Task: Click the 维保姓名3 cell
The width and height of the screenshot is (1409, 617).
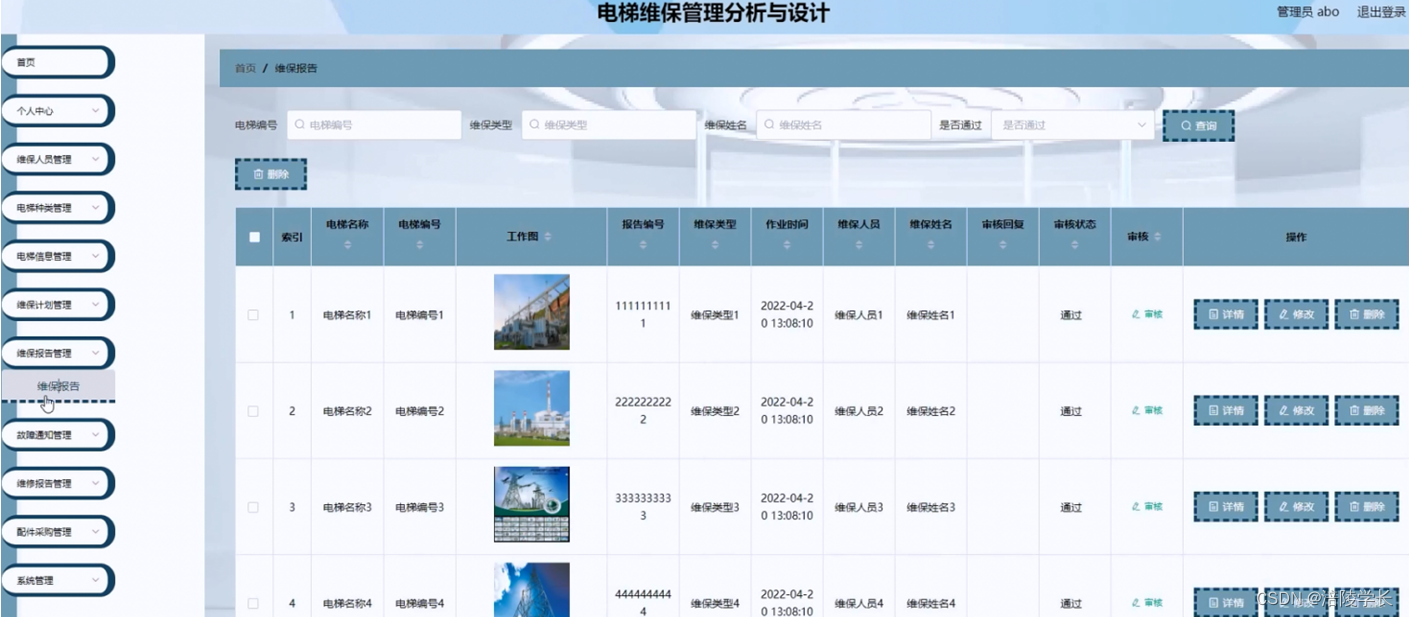Action: (x=931, y=507)
